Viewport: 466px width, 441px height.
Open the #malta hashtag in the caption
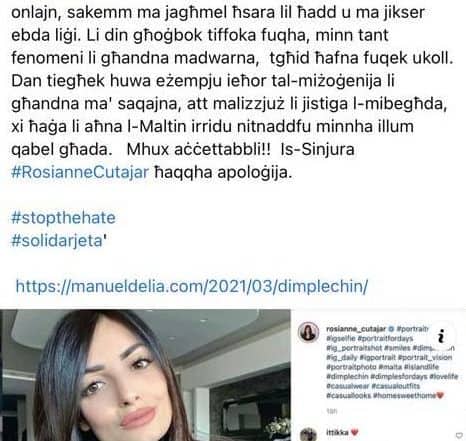coord(390,367)
